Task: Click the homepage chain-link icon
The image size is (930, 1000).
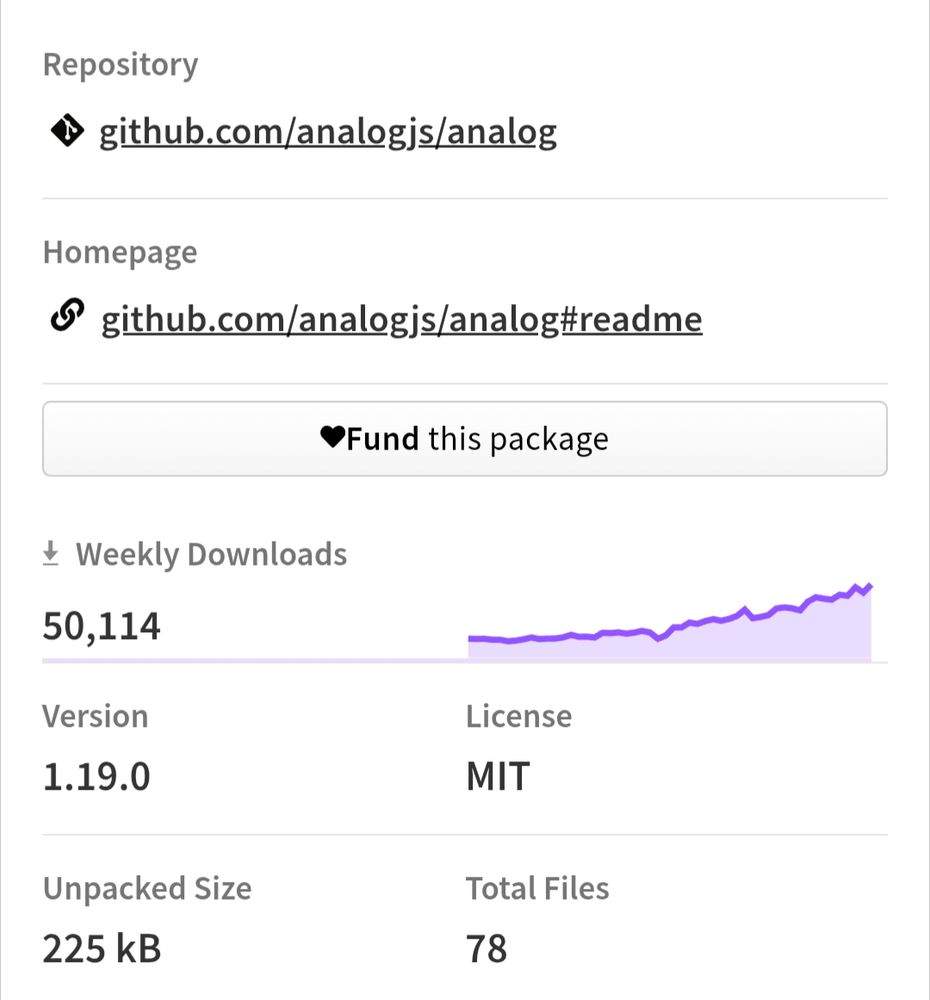Action: [67, 316]
